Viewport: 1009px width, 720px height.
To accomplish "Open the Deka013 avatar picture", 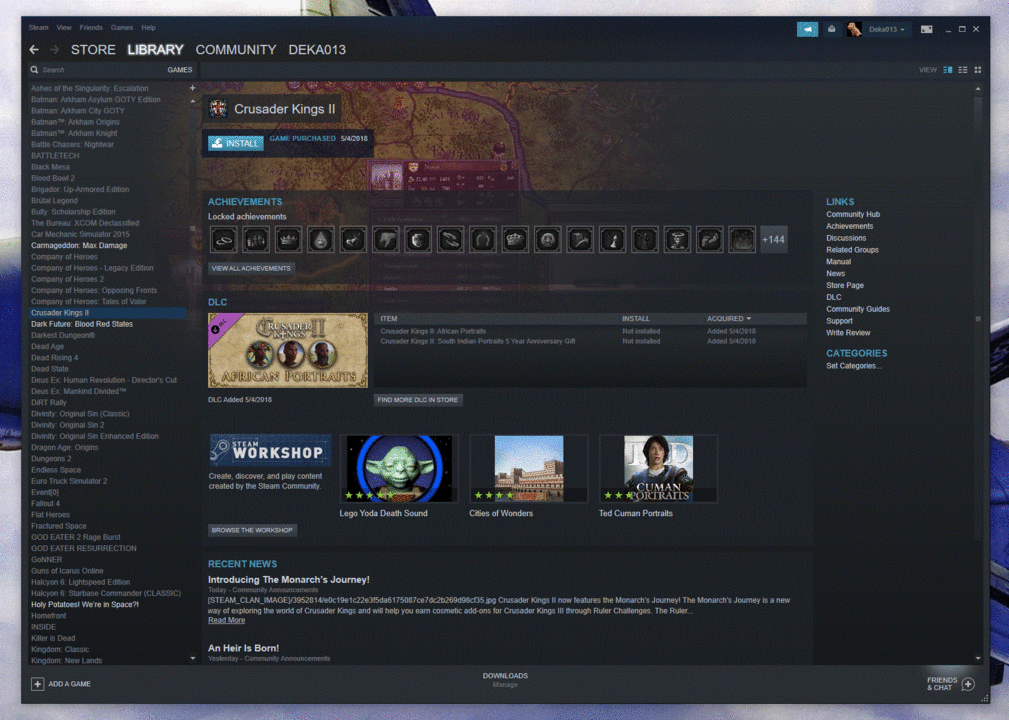I will 854,29.
